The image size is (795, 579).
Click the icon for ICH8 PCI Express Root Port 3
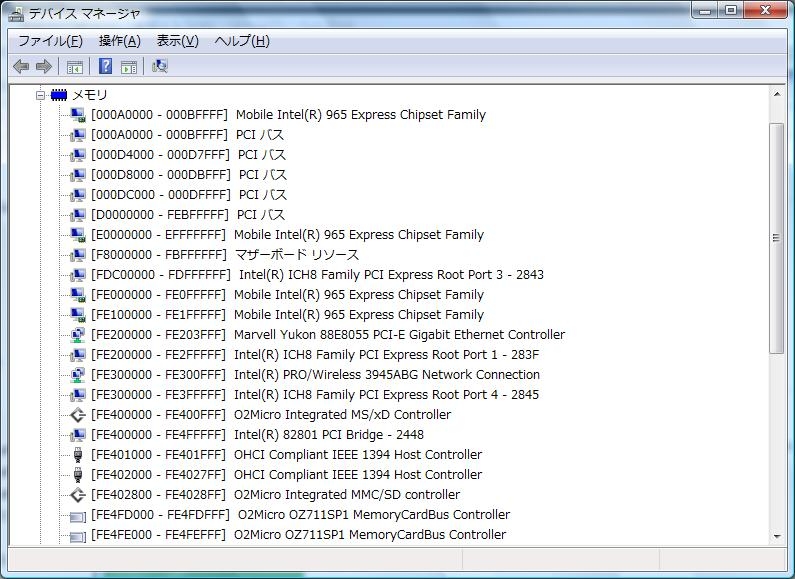(x=78, y=275)
